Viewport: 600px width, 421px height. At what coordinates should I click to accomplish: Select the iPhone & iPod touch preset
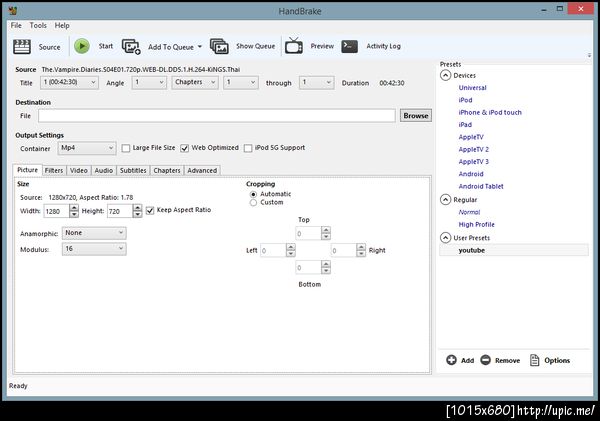[490, 112]
